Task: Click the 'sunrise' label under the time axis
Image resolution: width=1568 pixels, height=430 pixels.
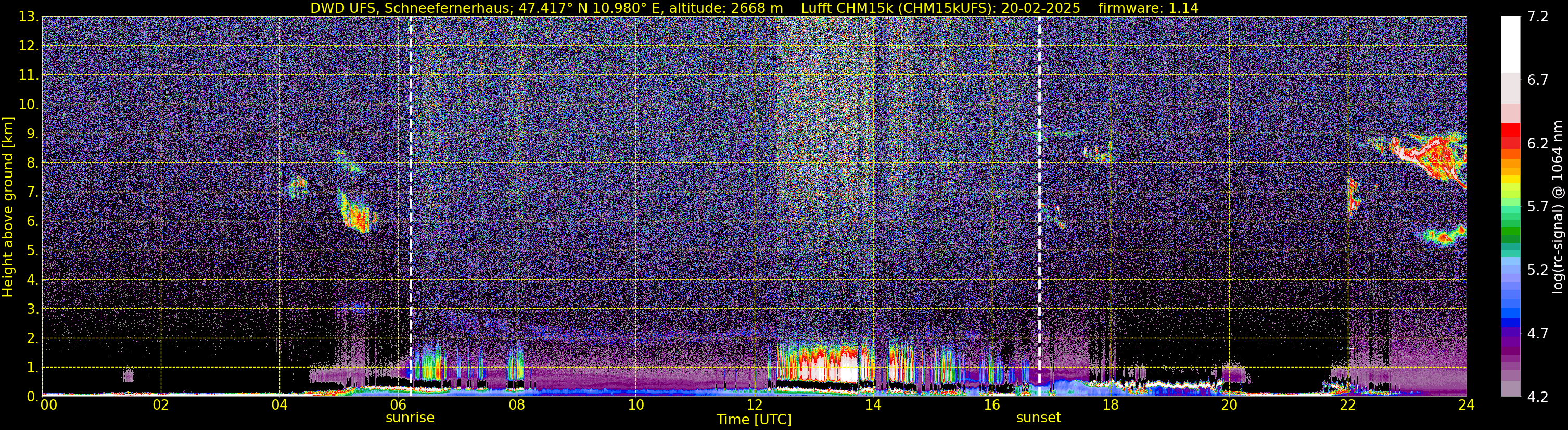Action: pos(410,418)
